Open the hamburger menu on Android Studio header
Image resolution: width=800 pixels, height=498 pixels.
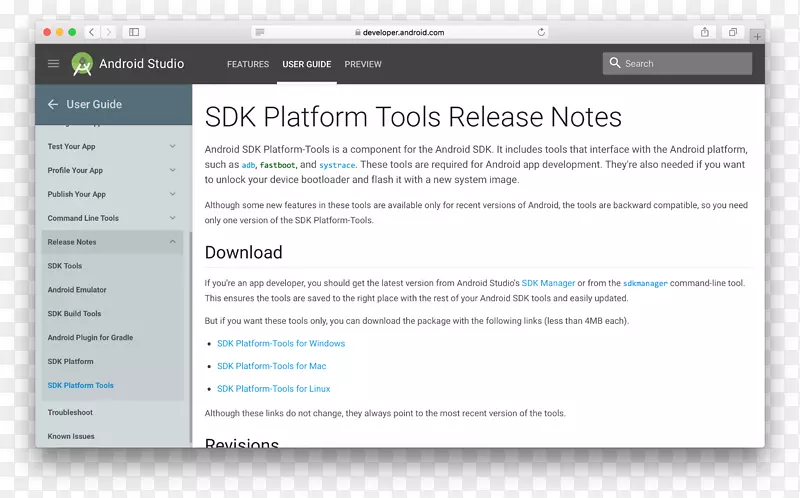click(54, 64)
